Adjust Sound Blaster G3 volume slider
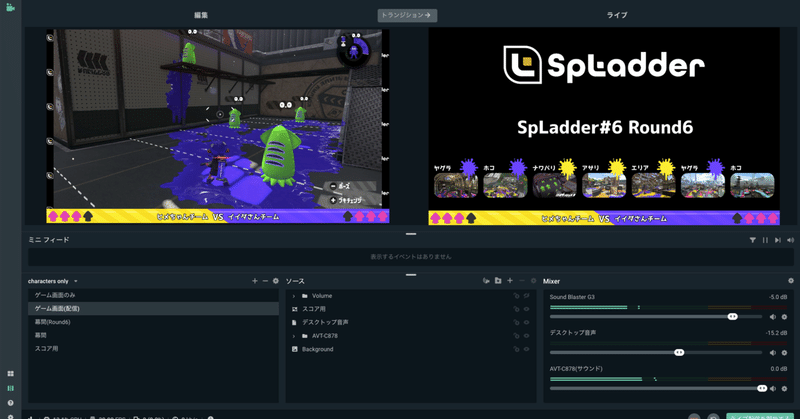 click(656, 317)
